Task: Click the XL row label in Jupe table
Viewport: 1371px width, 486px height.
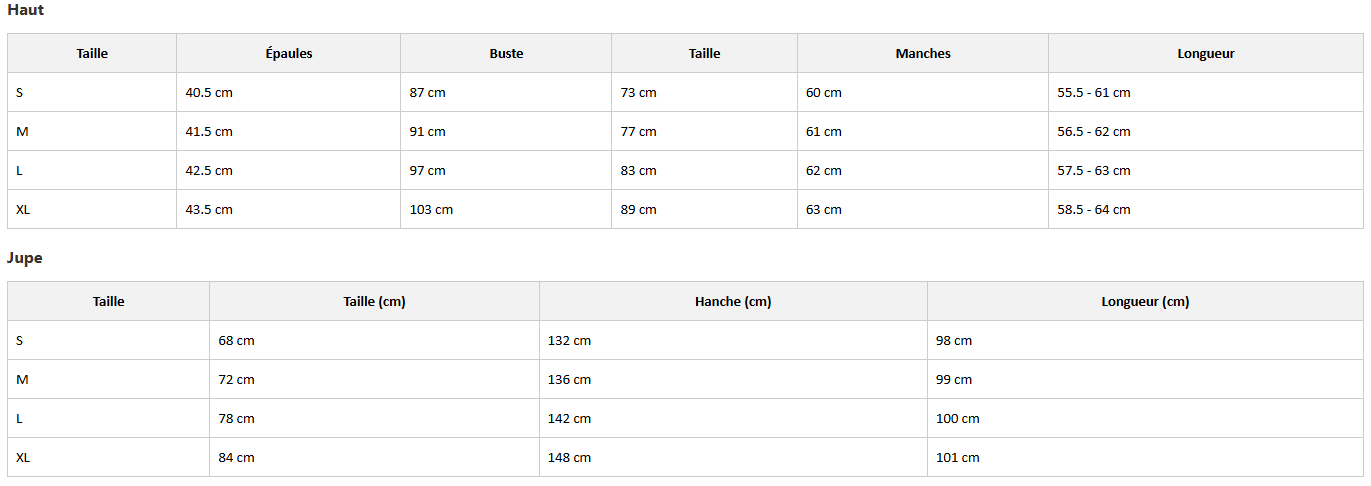Action: pyautogui.click(x=24, y=458)
